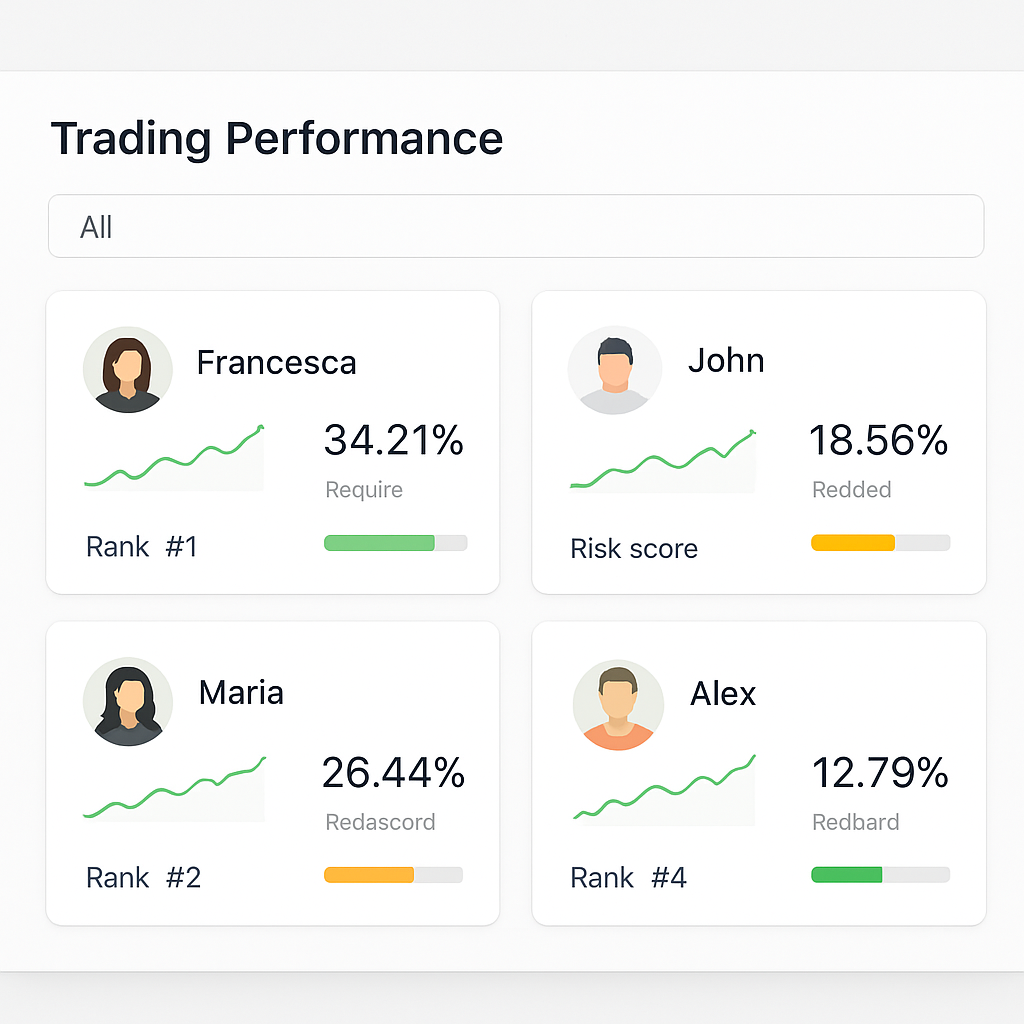This screenshot has height=1024, width=1024.
Task: Click Maria's orange progress bar
Action: (x=393, y=874)
